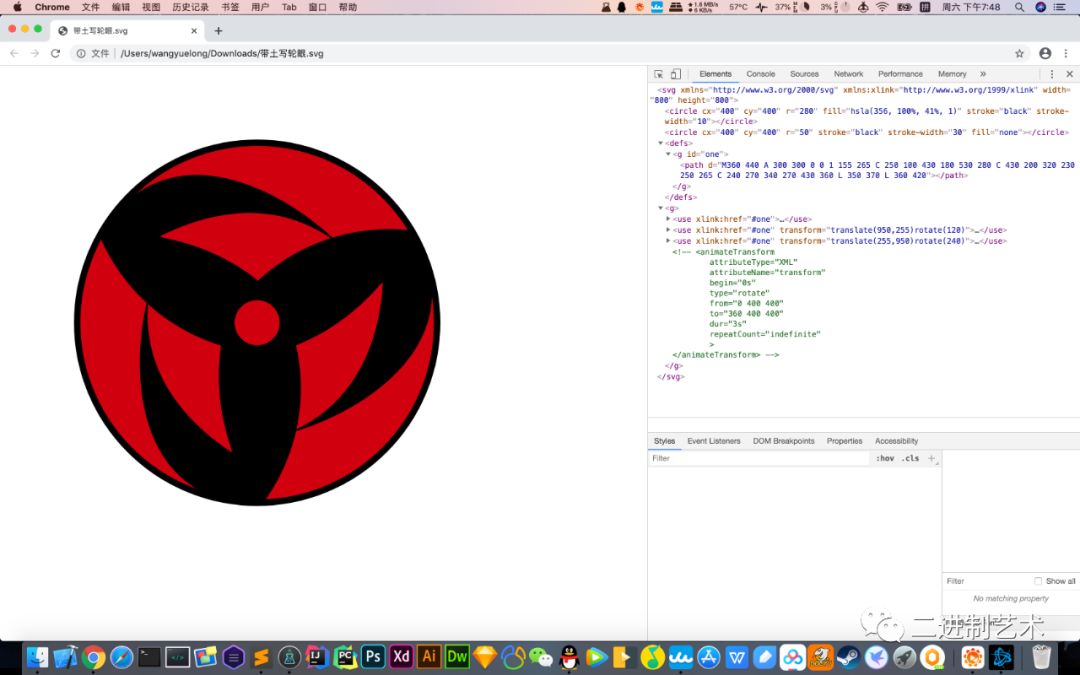Select the inspect element picker icon
The image size is (1080, 675).
click(x=658, y=74)
